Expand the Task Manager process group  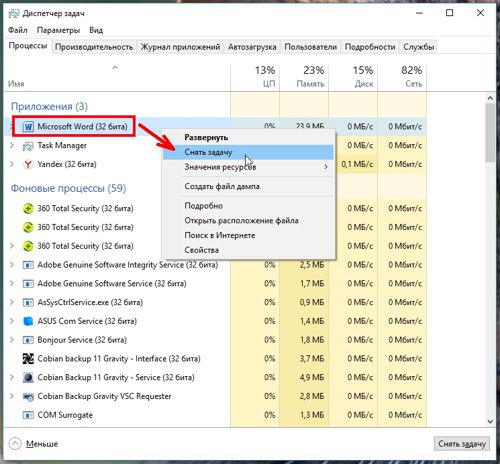[x=12, y=146]
